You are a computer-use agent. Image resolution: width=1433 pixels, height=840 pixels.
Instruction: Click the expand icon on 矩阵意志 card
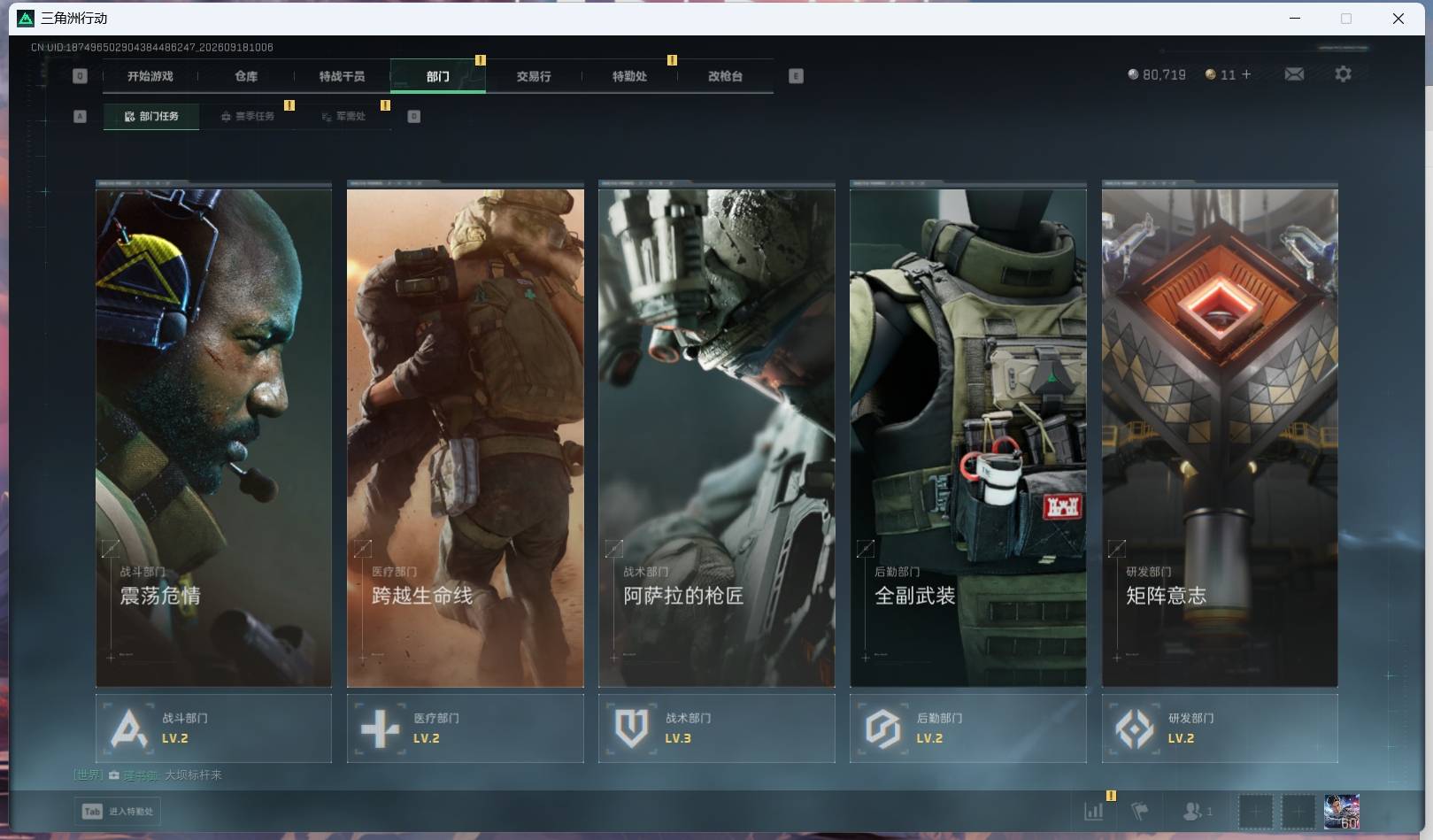(1117, 549)
